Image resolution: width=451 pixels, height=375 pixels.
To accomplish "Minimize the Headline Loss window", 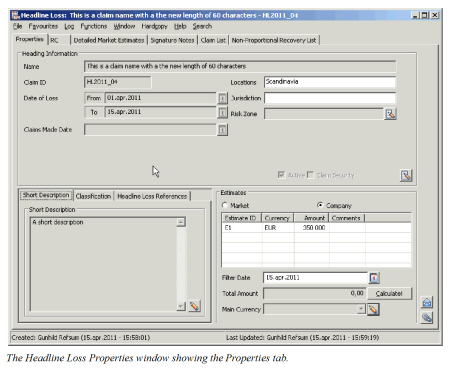I will [415, 15].
